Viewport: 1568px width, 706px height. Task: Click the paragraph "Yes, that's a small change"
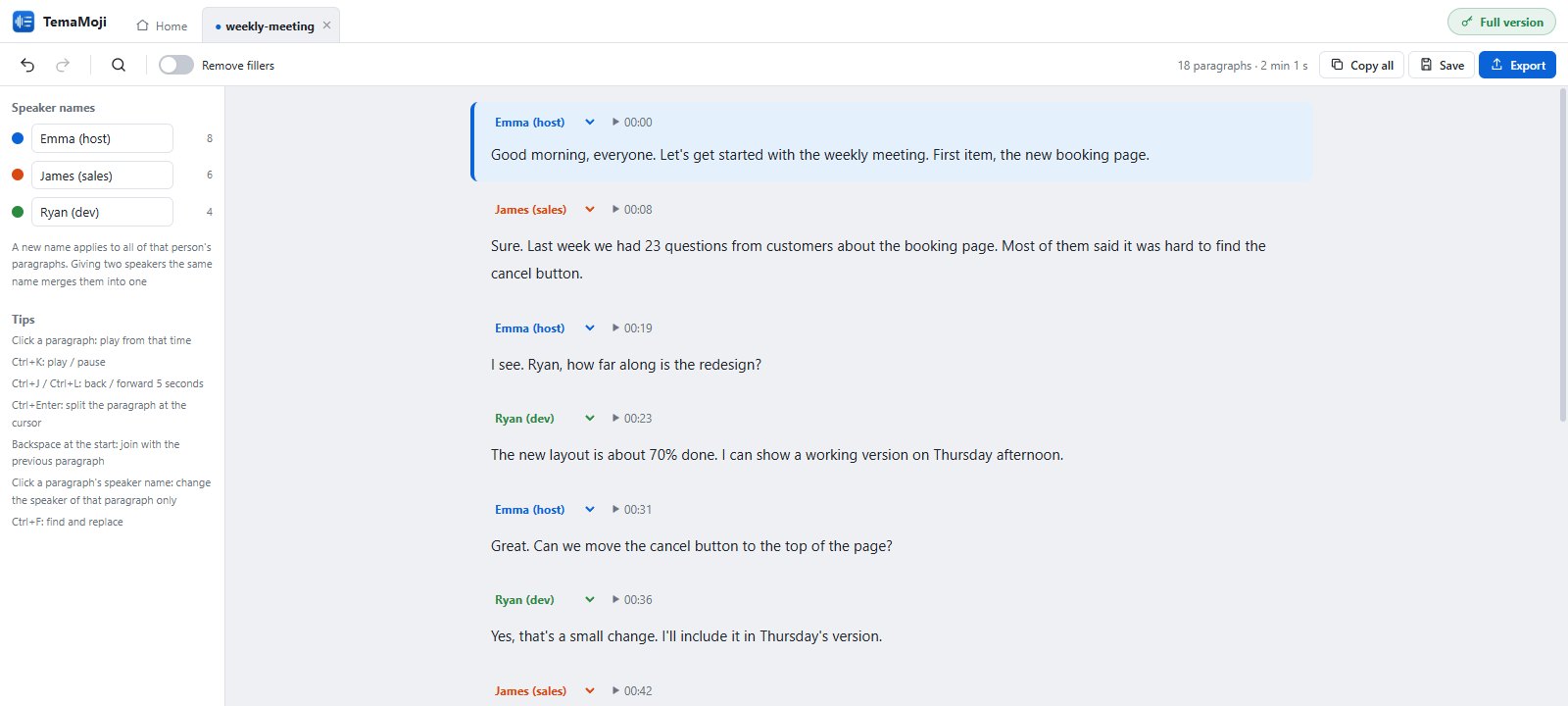coord(686,636)
